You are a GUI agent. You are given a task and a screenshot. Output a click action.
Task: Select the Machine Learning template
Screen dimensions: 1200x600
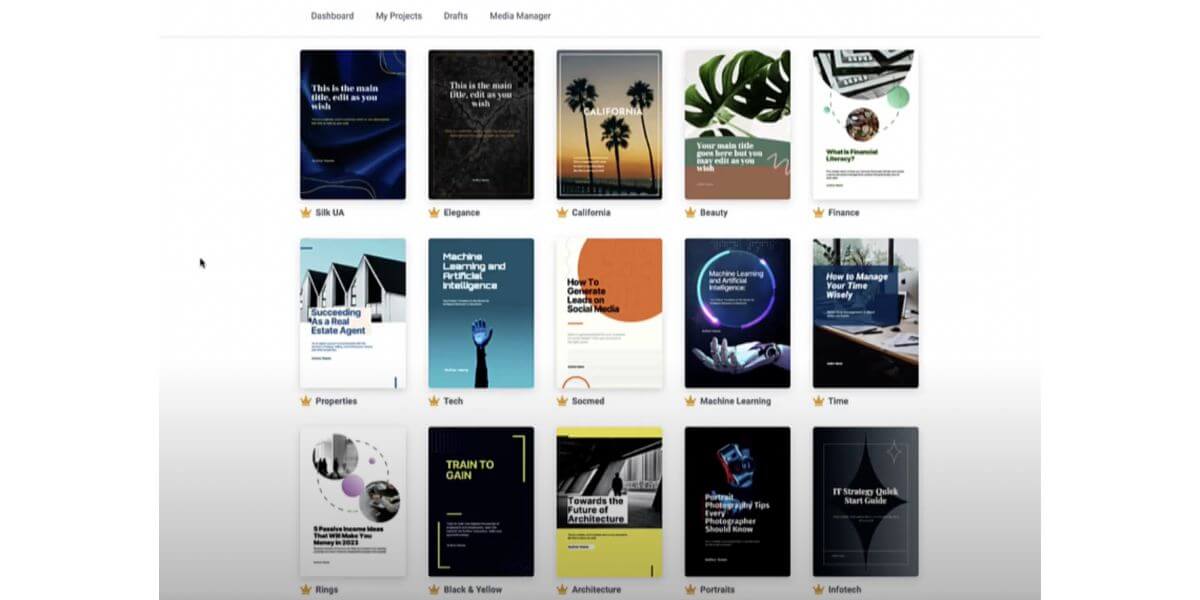point(737,312)
